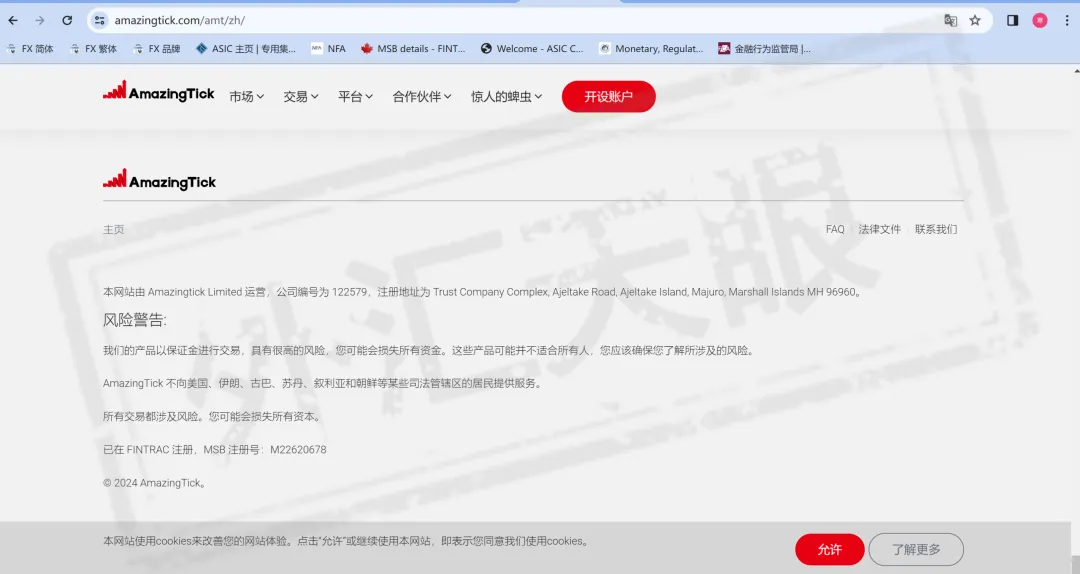Open the FAQ footer link

(x=835, y=229)
